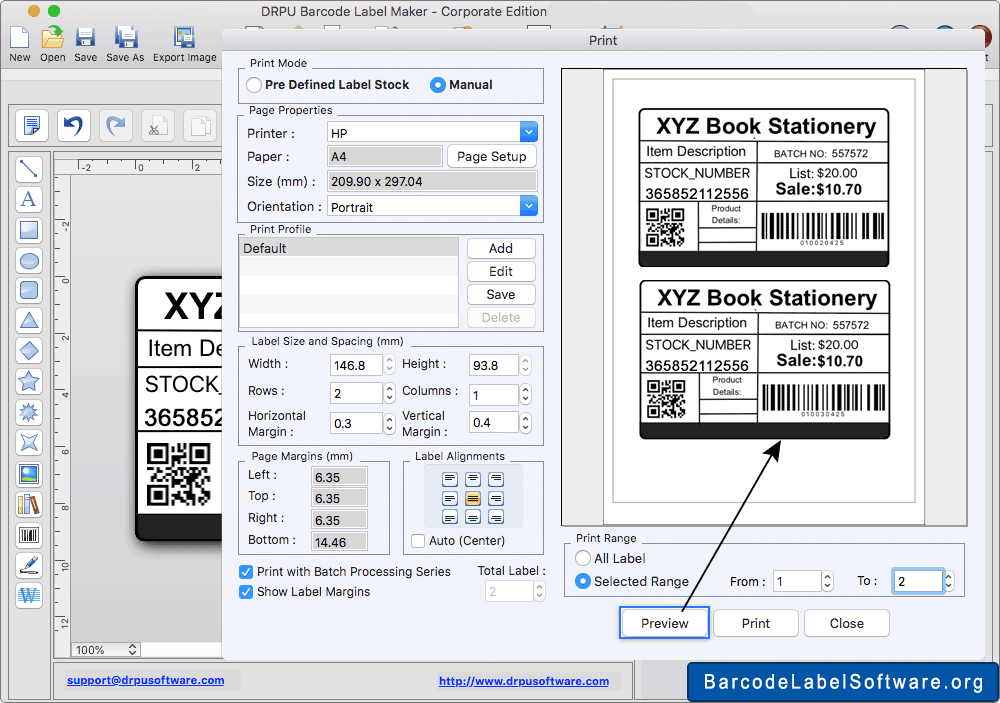Select Manual print mode

(438, 85)
